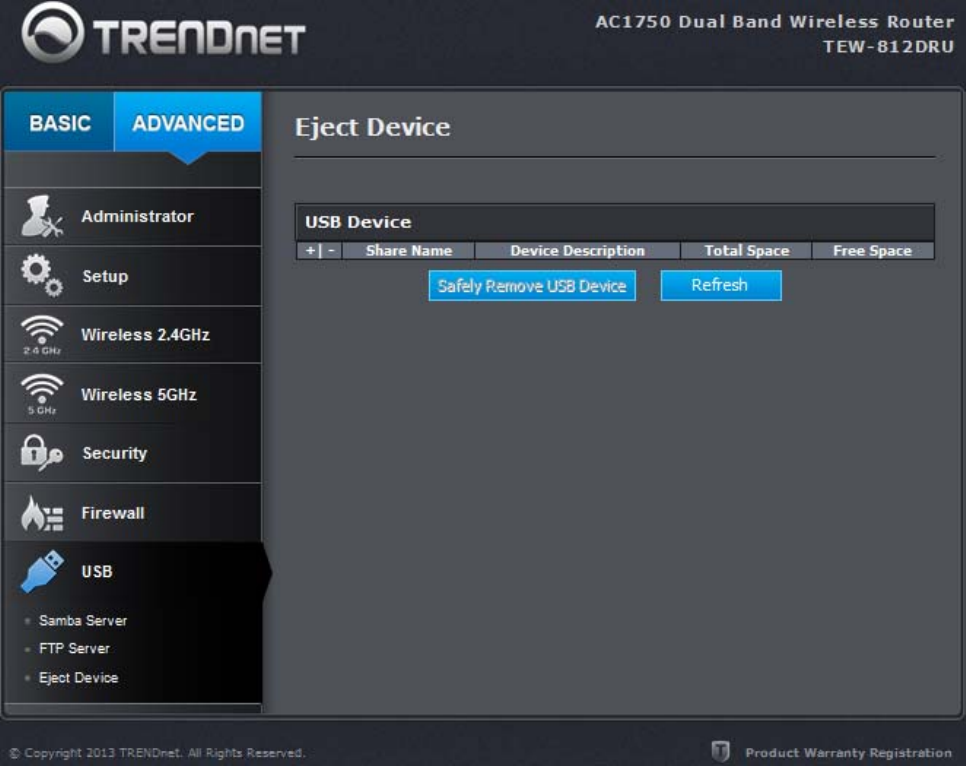
Task: Click the Administrator user icon
Action: 41,216
